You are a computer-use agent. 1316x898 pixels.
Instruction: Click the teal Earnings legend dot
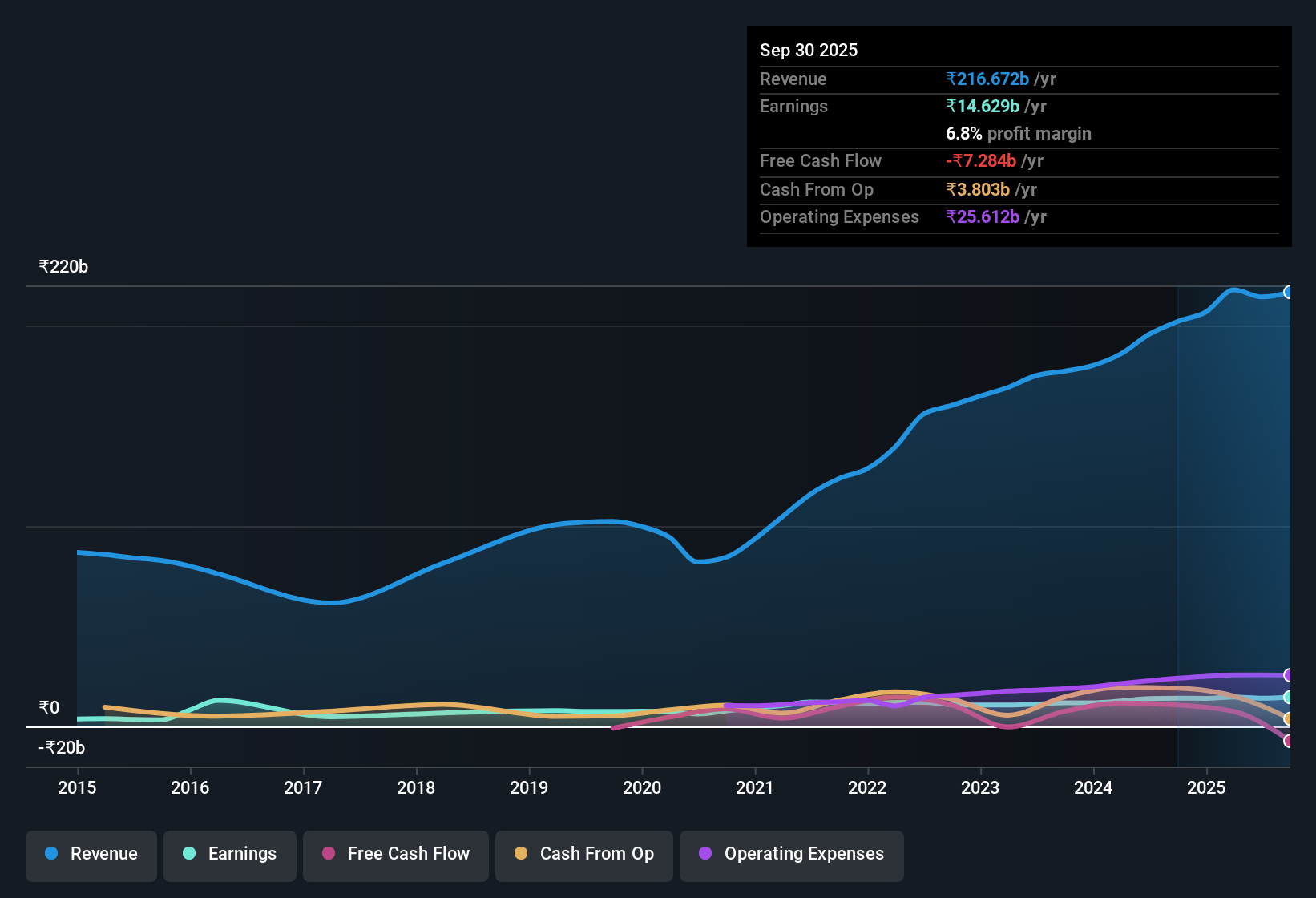(x=189, y=854)
